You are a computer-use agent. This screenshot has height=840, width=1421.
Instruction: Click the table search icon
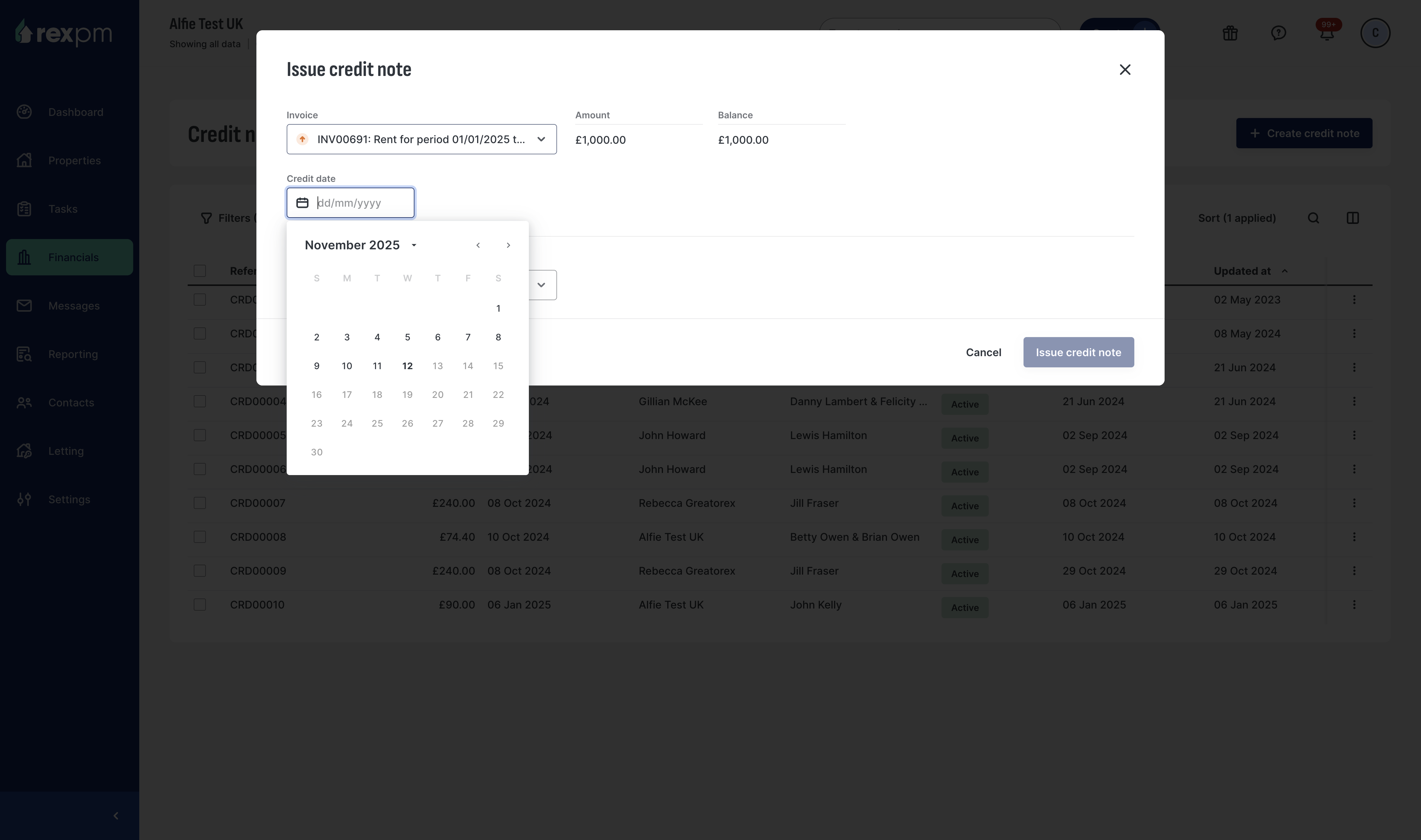coord(1313,218)
